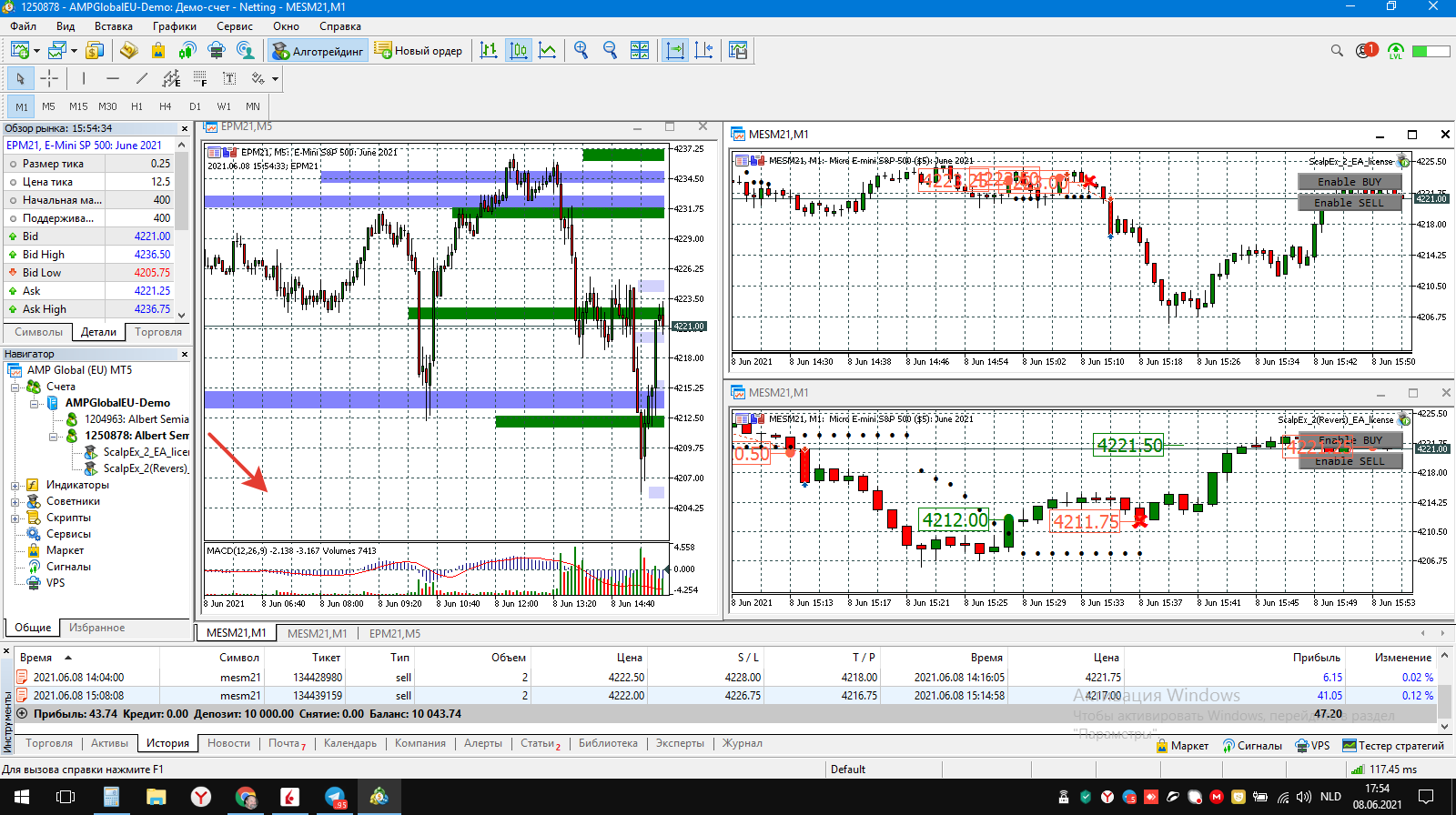This screenshot has width=1456, height=815.
Task: Click the Новый ордер button
Action: click(419, 51)
